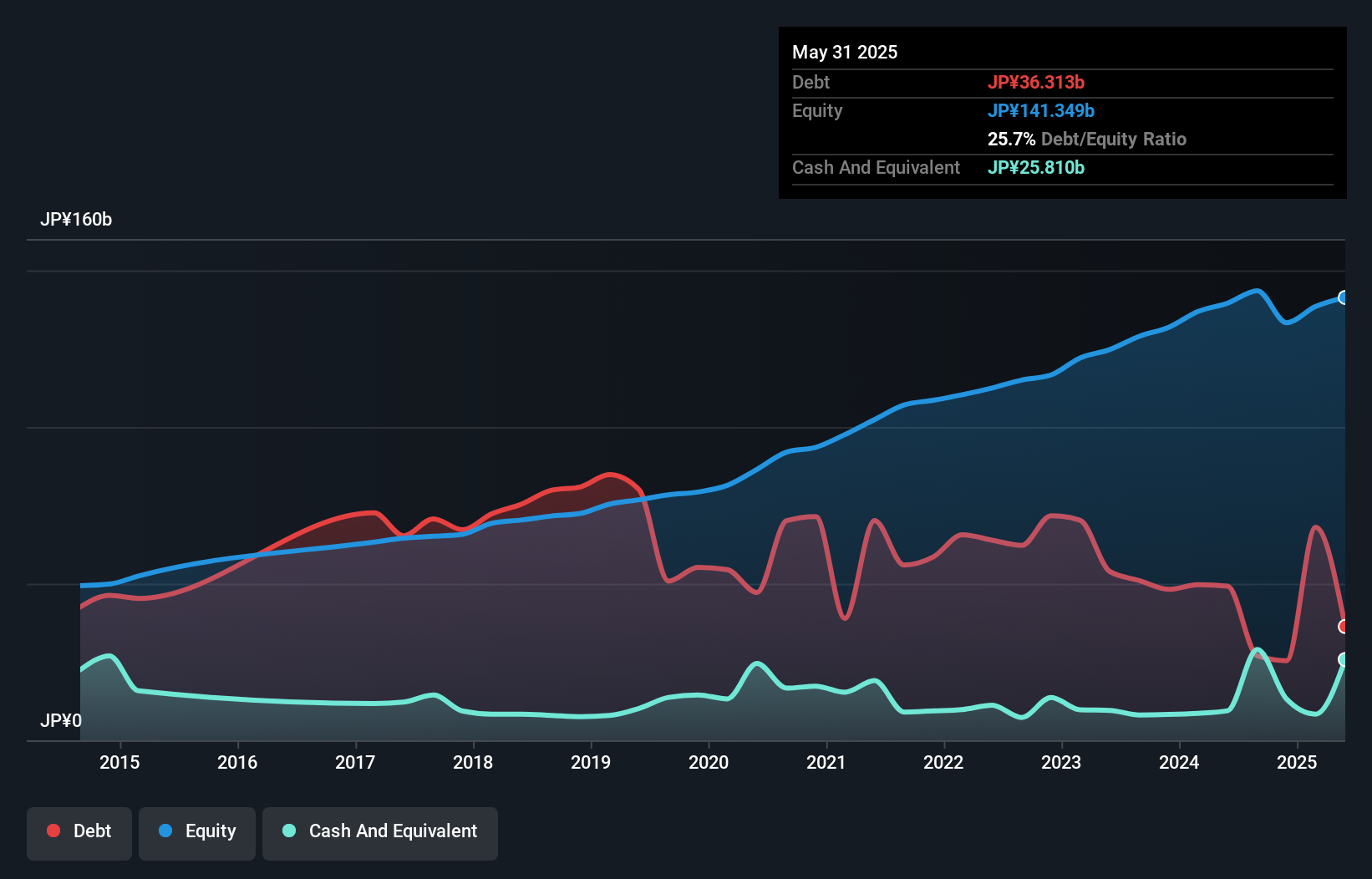Click the red Debt legend dot icon

[52, 831]
